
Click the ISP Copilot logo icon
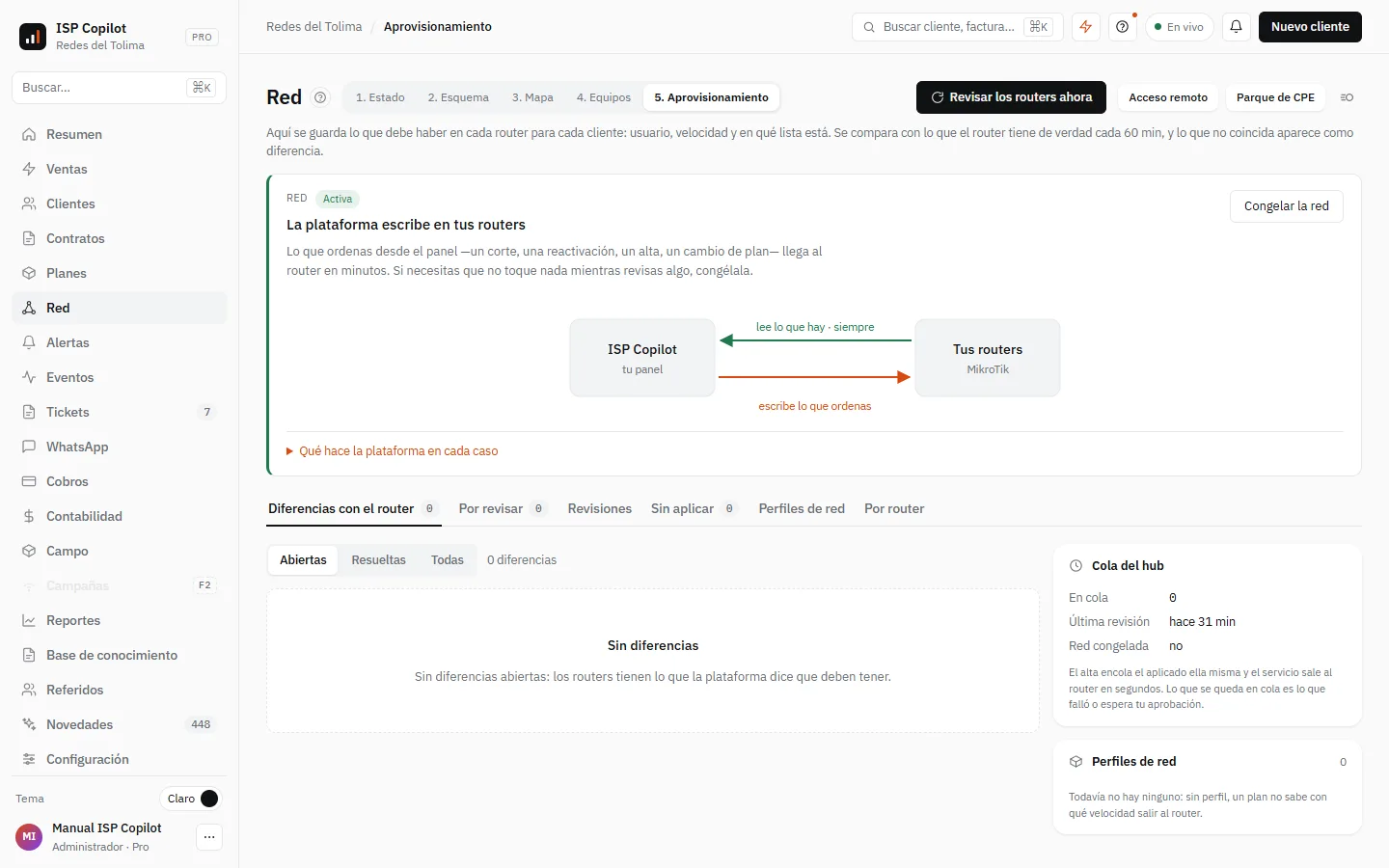33,37
